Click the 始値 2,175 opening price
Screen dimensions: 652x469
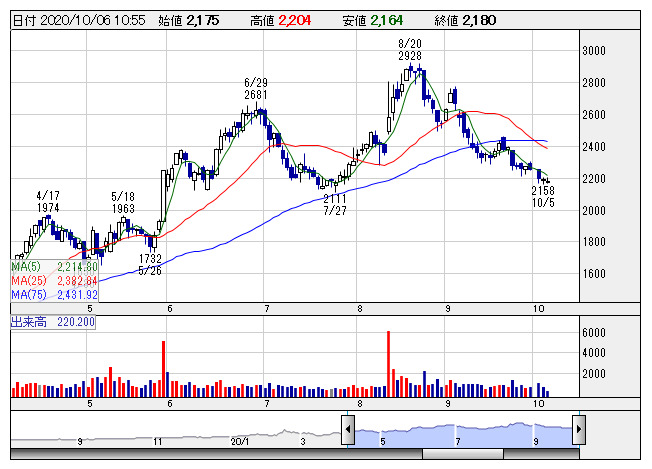[x=188, y=20]
